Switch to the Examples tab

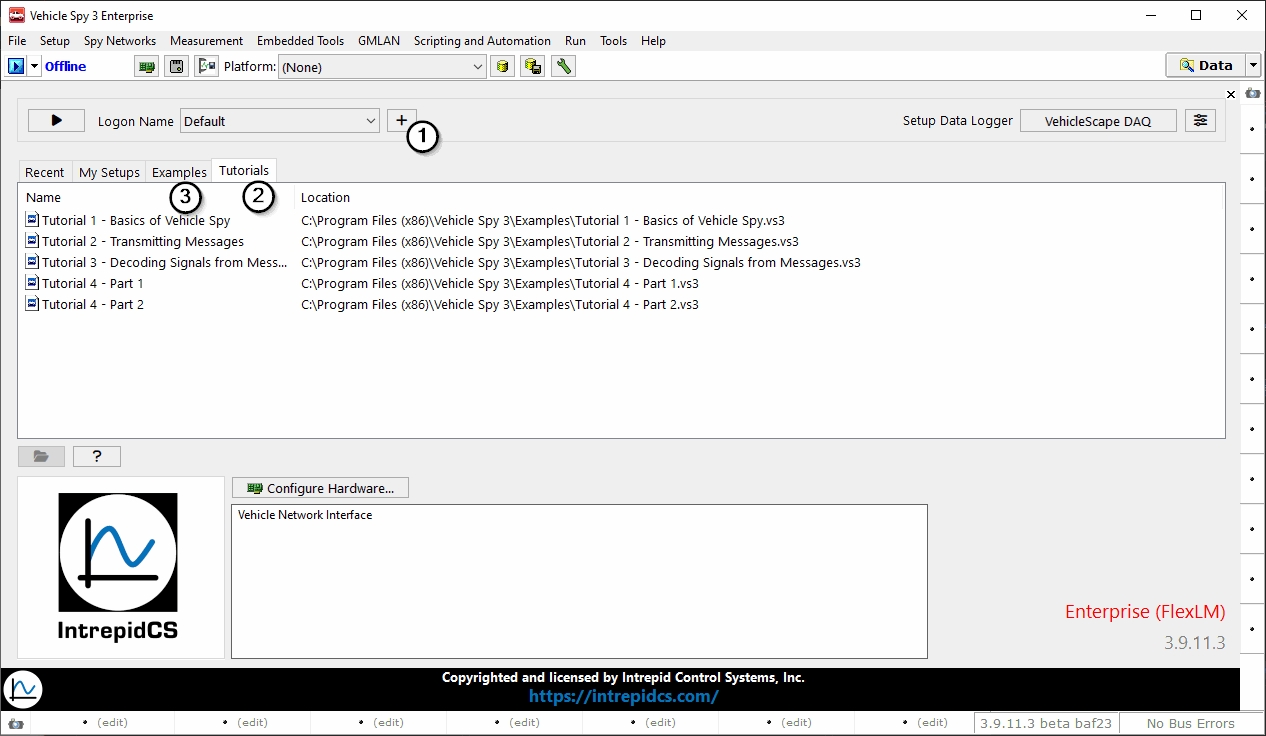[x=179, y=172]
